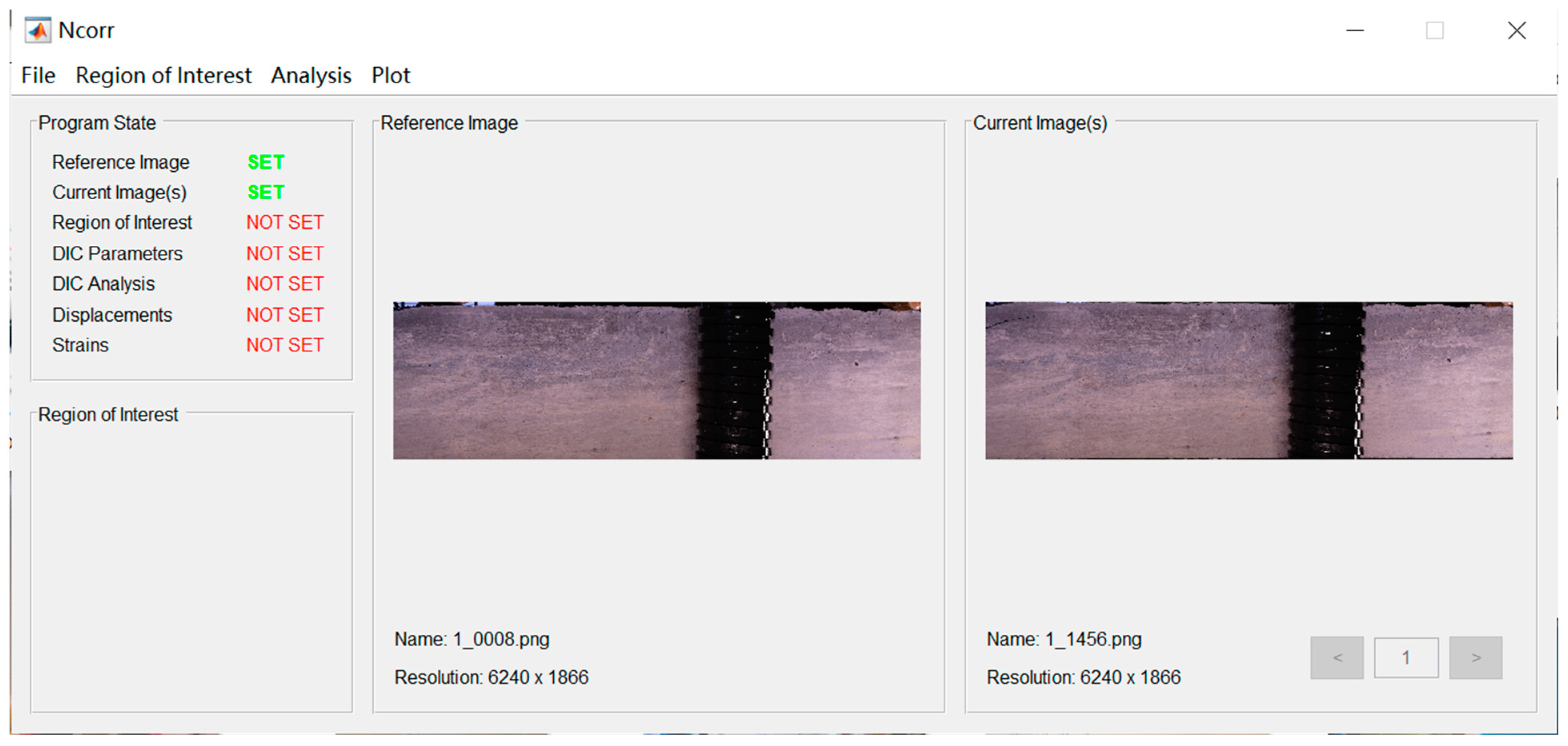Click the current image thumbnail

1248,380
